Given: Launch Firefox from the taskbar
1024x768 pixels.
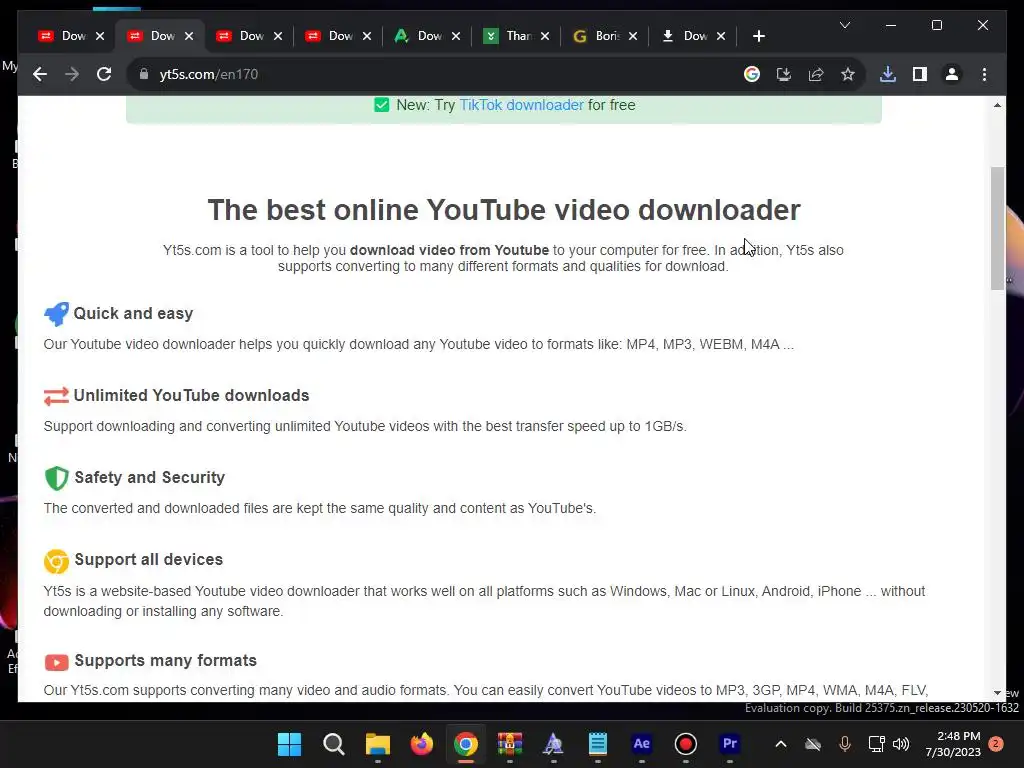Looking at the screenshot, I should (422, 744).
